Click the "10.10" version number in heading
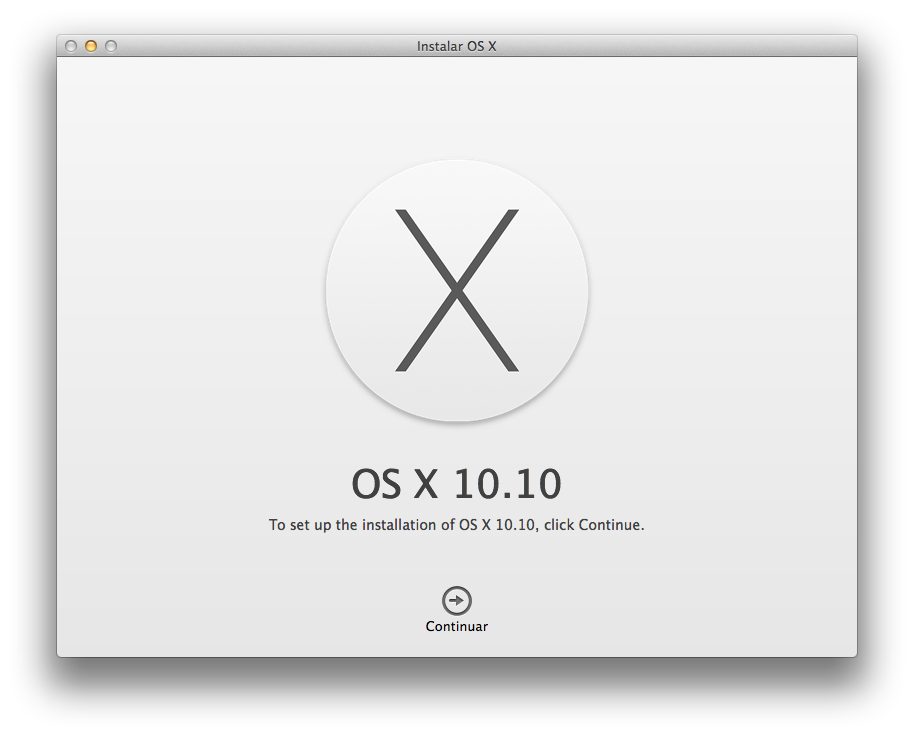This screenshot has width=914, height=736. tap(508, 485)
